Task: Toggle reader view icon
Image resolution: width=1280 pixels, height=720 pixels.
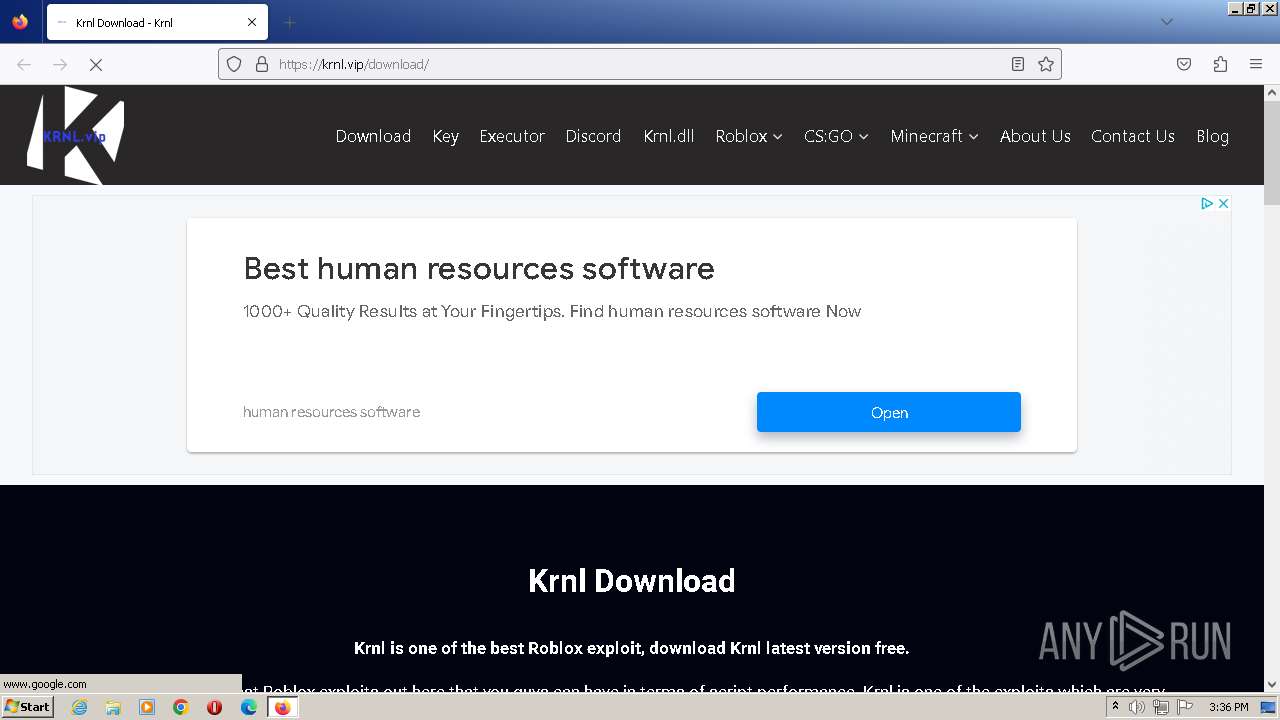Action: pos(1018,64)
